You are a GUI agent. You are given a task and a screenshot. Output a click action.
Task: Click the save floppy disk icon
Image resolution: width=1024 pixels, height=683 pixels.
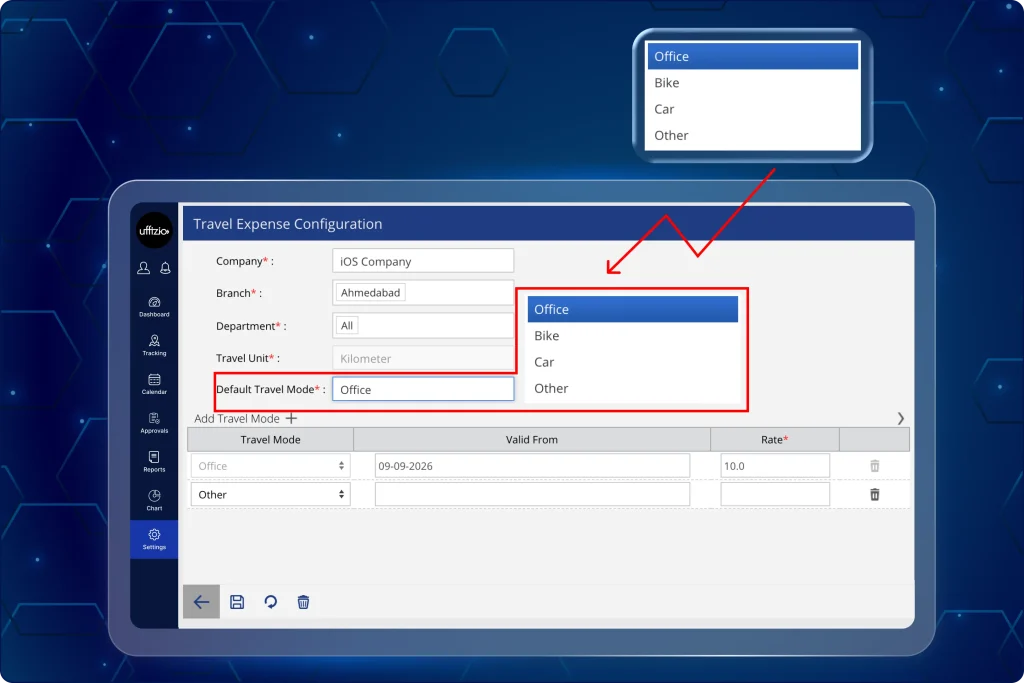pos(237,602)
